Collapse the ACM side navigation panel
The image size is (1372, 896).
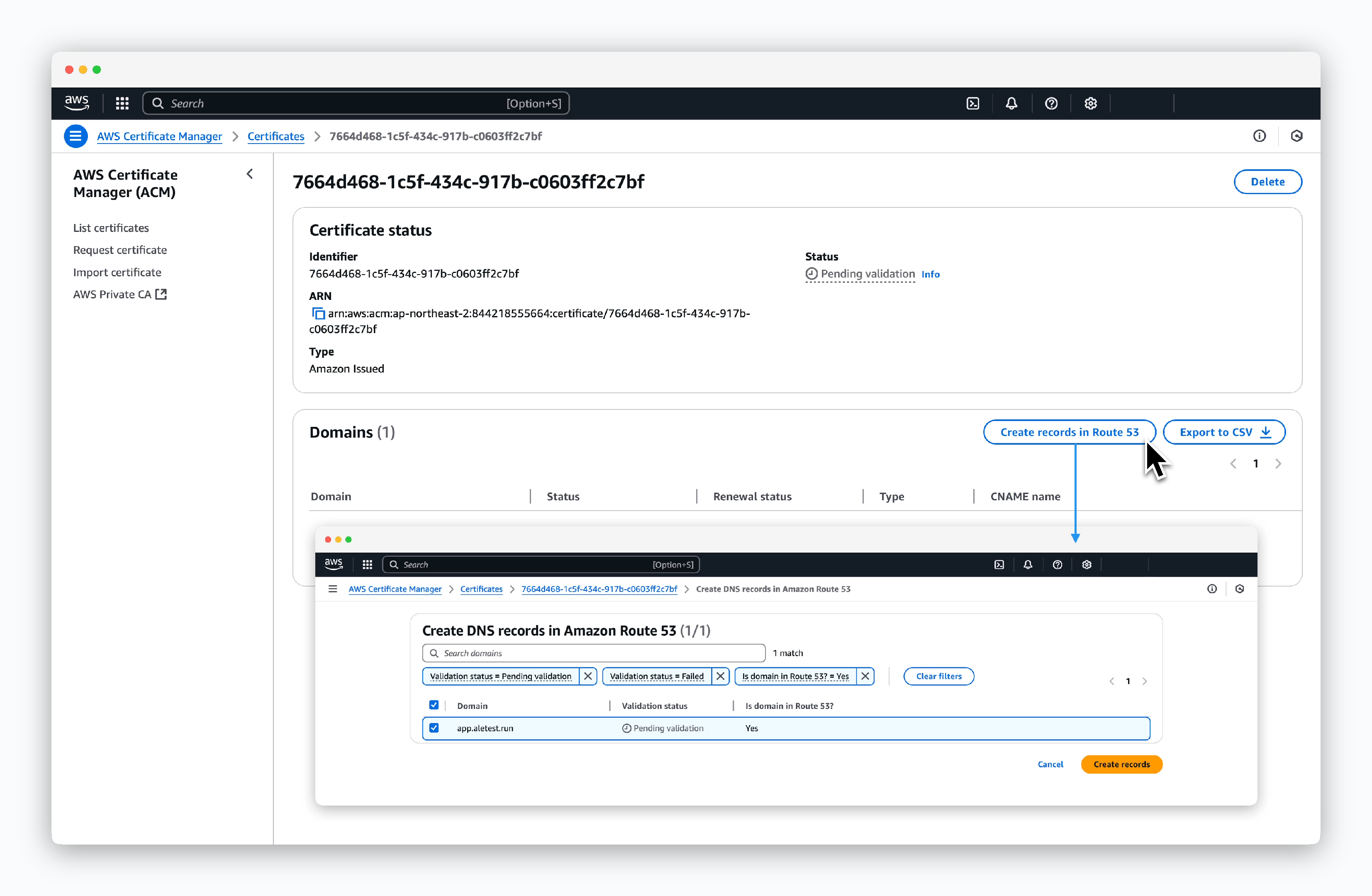pos(250,174)
